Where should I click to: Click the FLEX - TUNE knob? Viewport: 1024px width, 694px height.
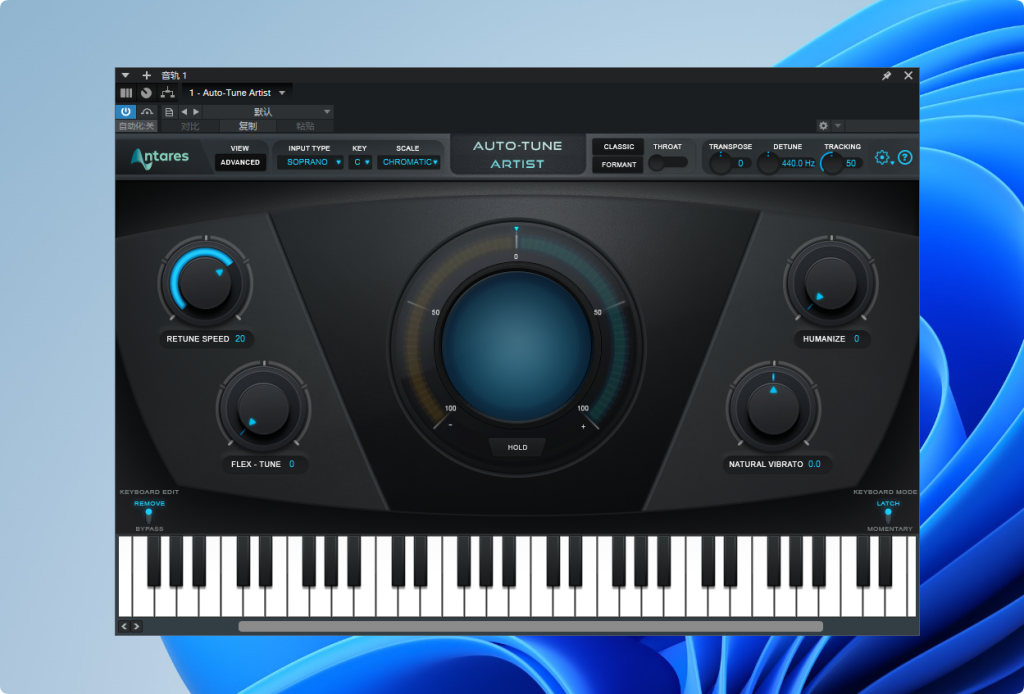click(x=263, y=408)
